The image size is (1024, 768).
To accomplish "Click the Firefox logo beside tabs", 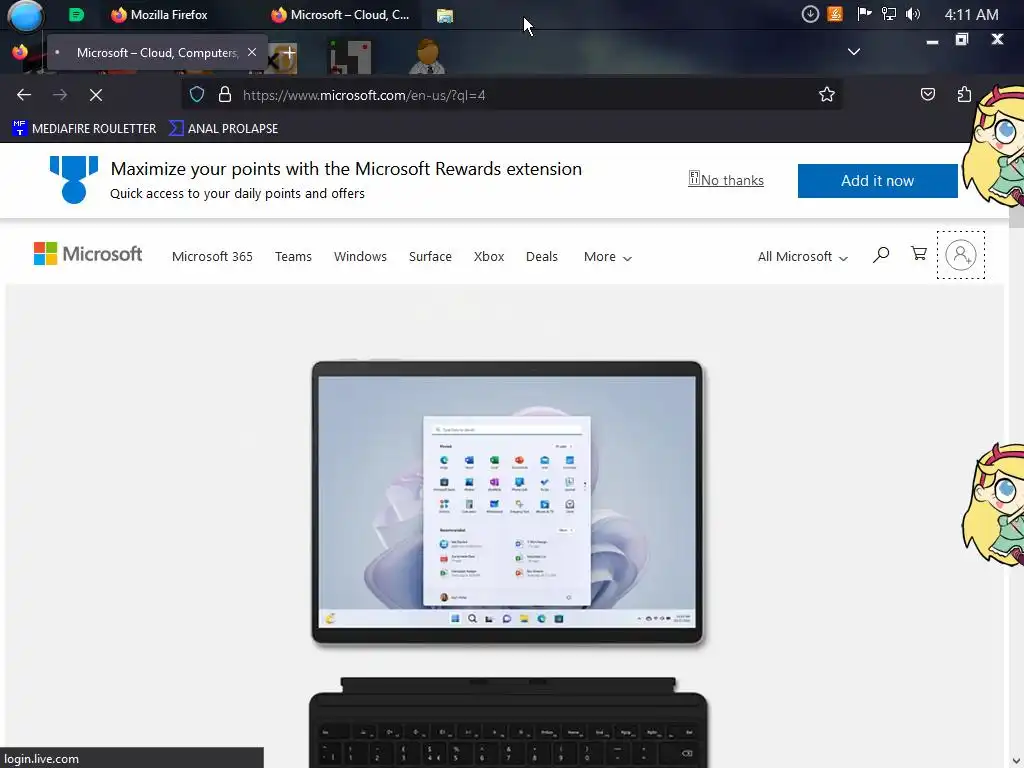I will (x=20, y=52).
